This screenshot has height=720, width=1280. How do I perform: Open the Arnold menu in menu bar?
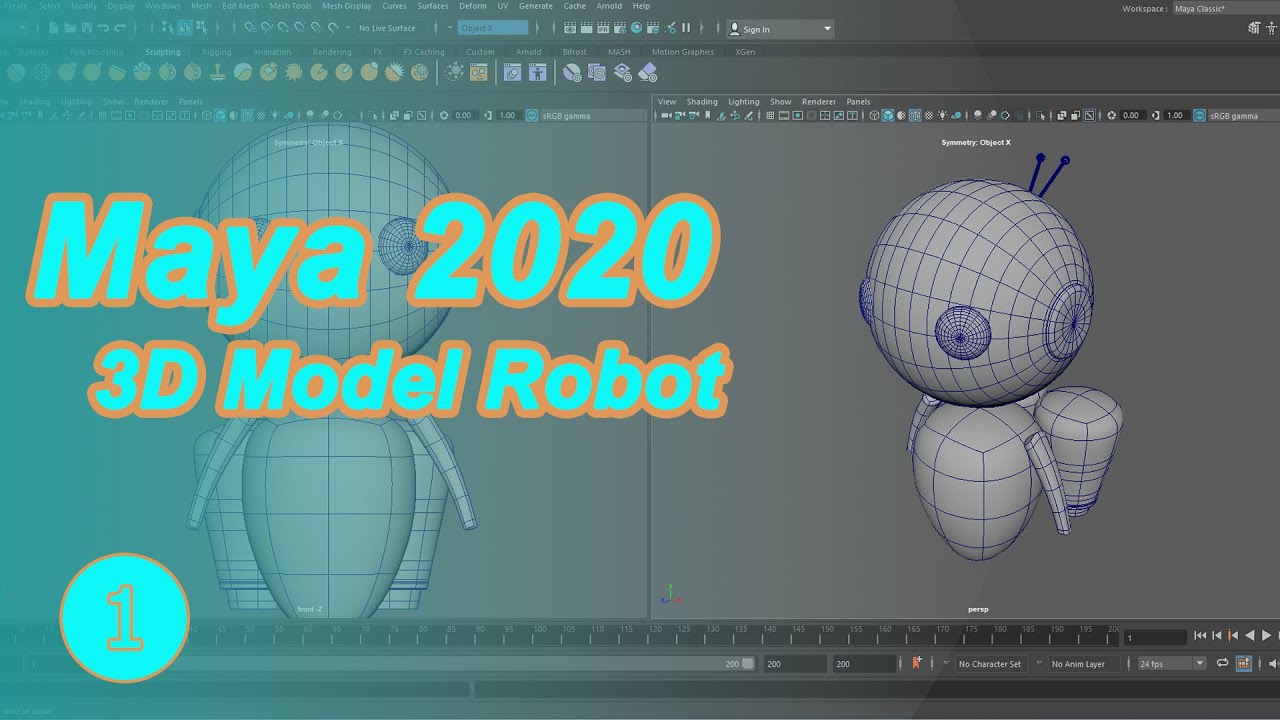(609, 6)
